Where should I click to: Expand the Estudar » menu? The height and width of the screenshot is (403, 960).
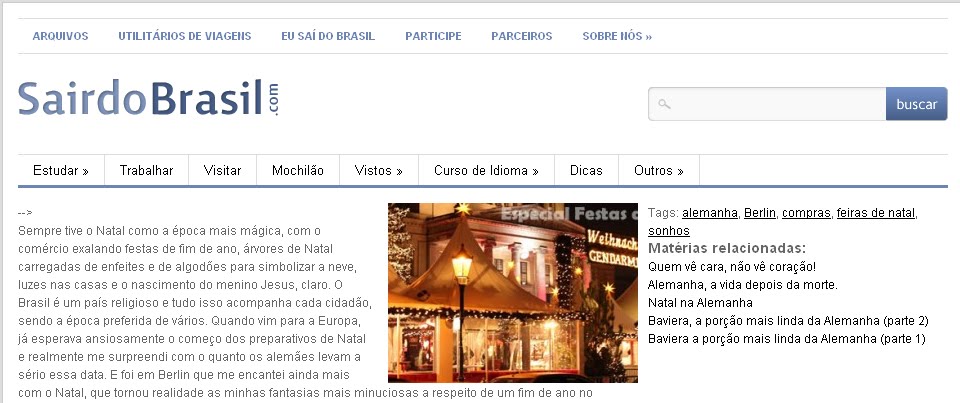[x=61, y=170]
